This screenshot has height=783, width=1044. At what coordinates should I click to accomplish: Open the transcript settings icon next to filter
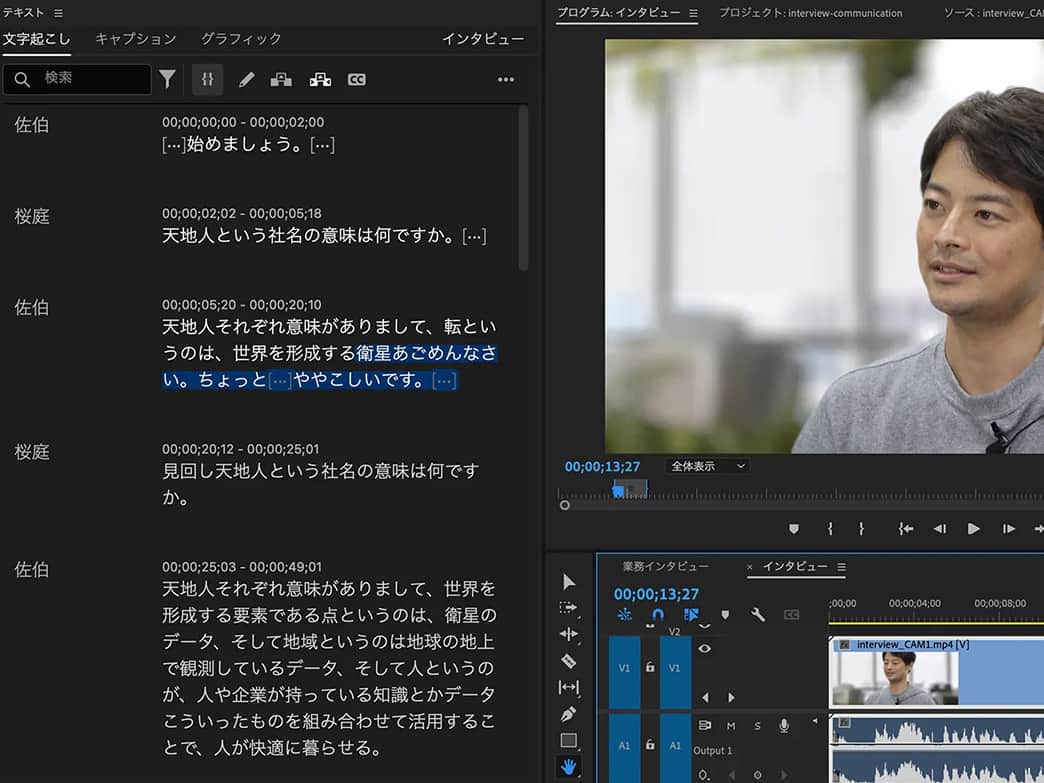click(x=207, y=79)
